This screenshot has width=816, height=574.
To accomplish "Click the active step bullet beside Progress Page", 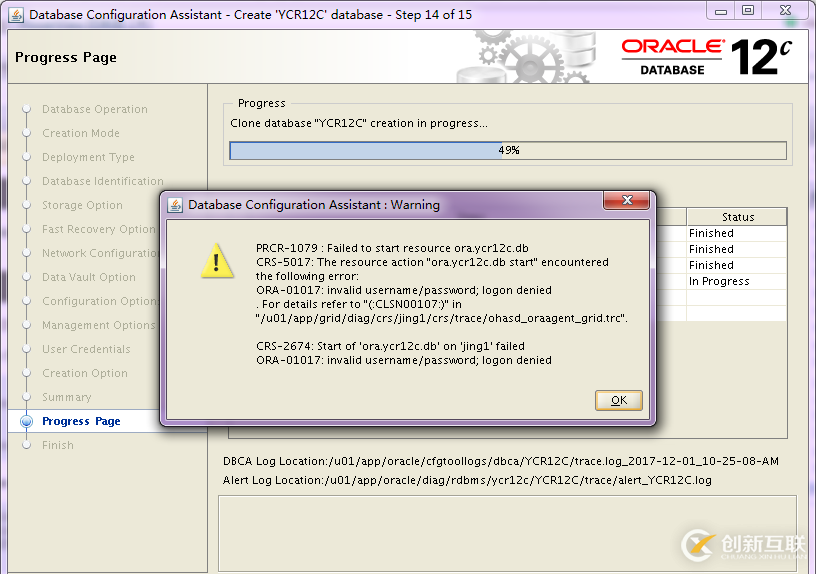I will pyautogui.click(x=26, y=421).
